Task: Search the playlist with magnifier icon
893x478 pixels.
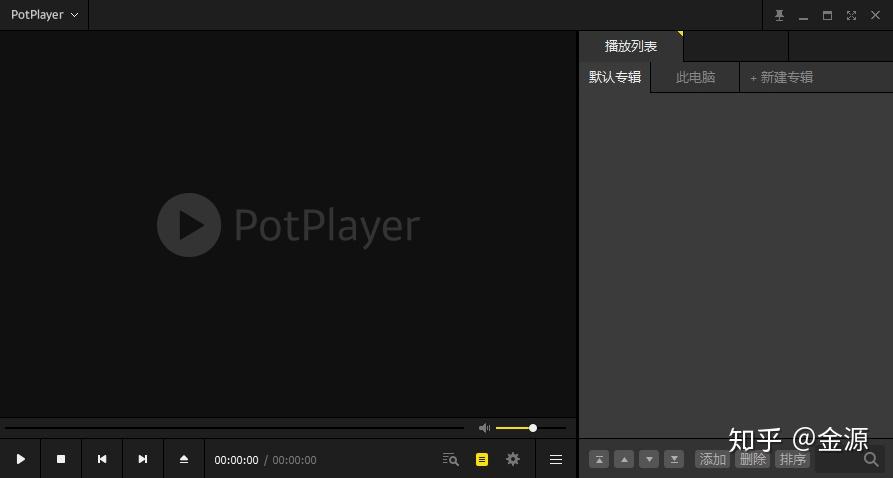Action: click(871, 459)
